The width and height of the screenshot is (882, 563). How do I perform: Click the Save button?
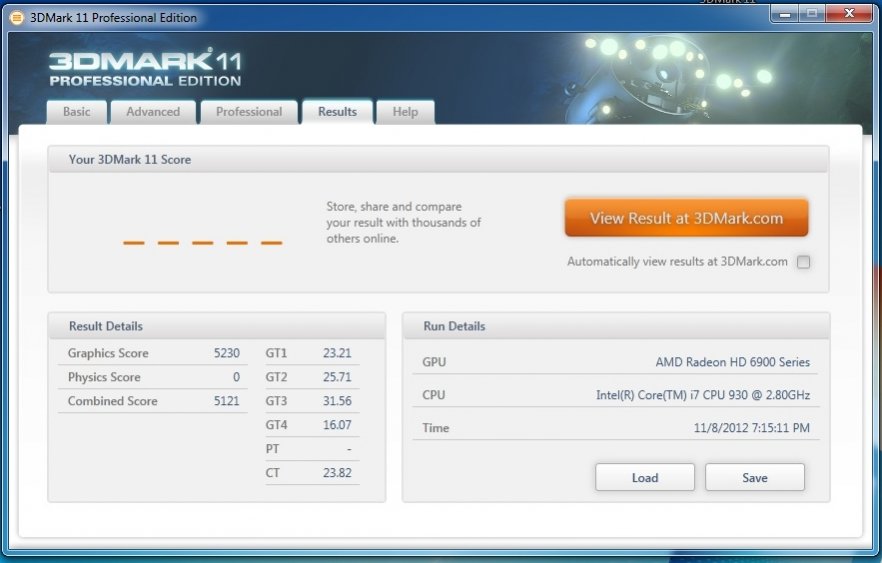(755, 478)
